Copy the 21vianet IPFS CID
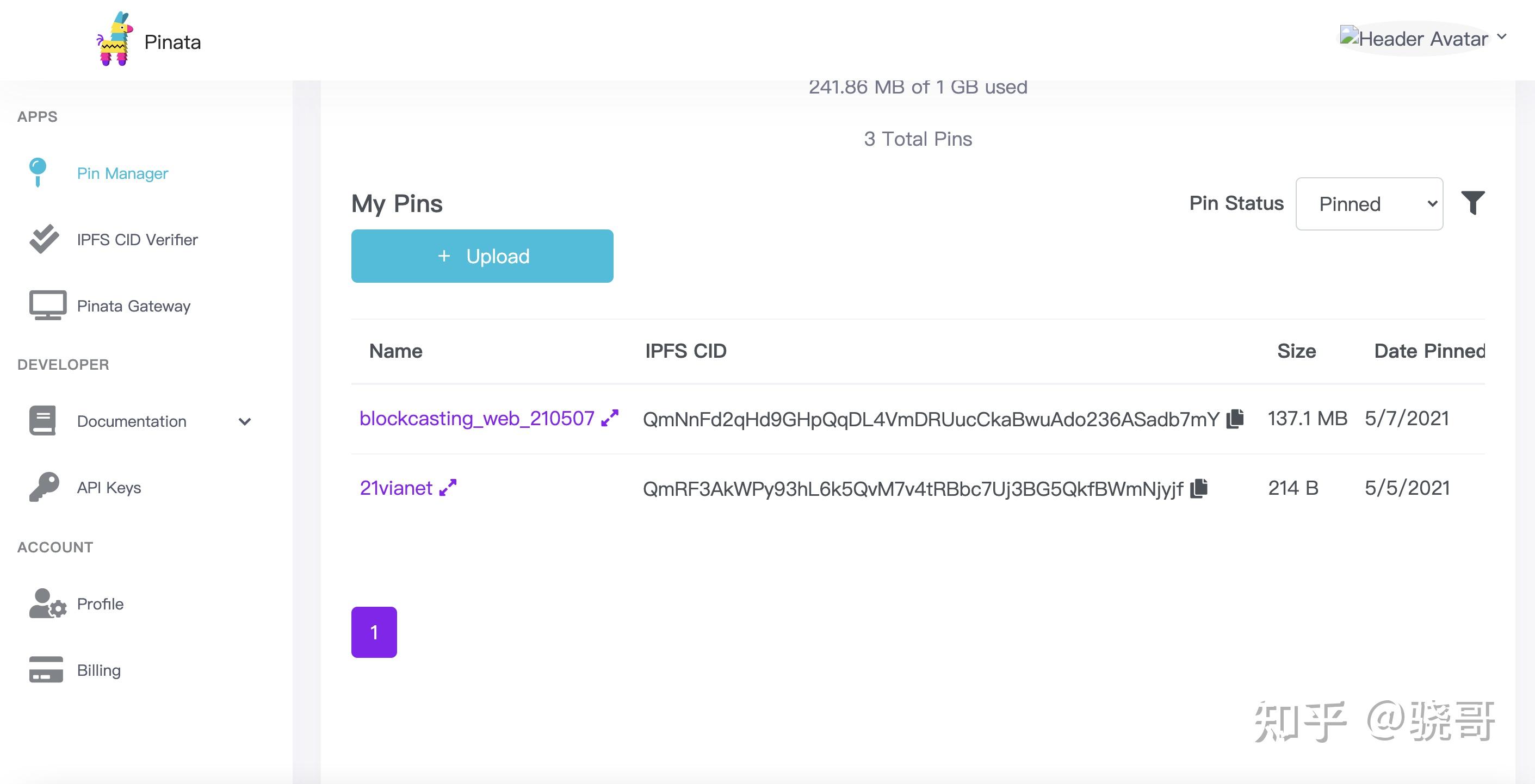Viewport: 1535px width, 784px height. coord(1199,489)
